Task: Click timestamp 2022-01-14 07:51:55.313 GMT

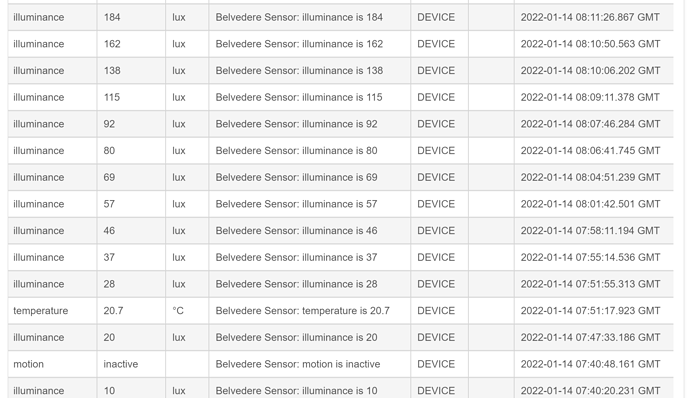Action: 590,284
